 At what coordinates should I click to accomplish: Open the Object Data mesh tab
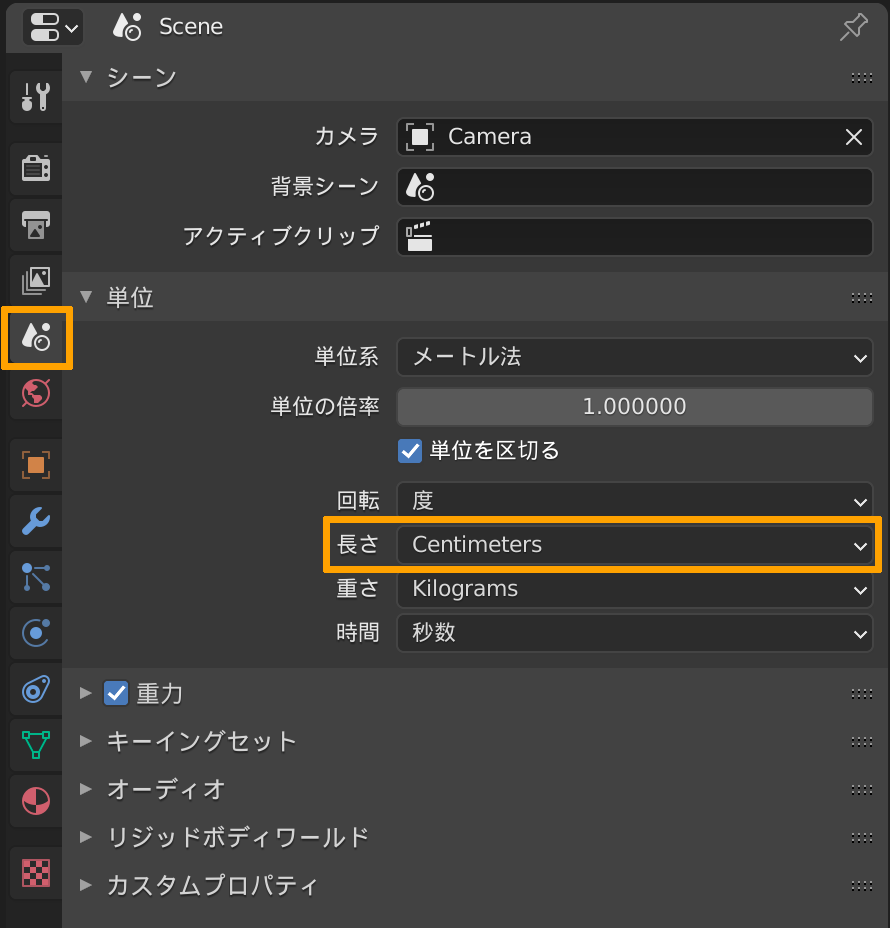click(36, 745)
